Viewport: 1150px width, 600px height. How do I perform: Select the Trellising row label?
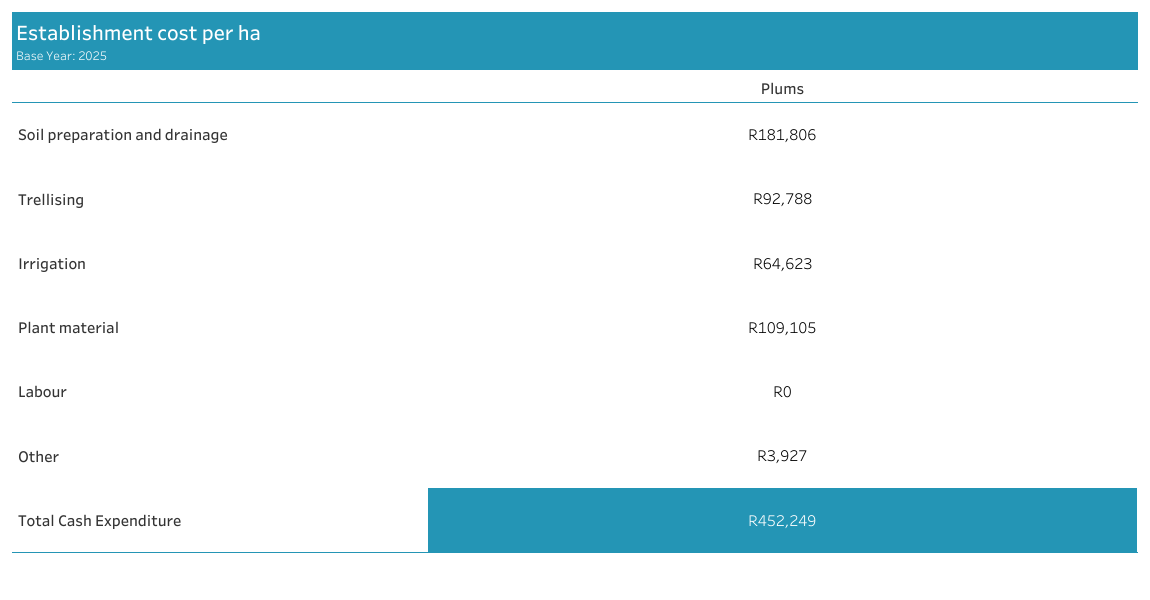point(51,200)
